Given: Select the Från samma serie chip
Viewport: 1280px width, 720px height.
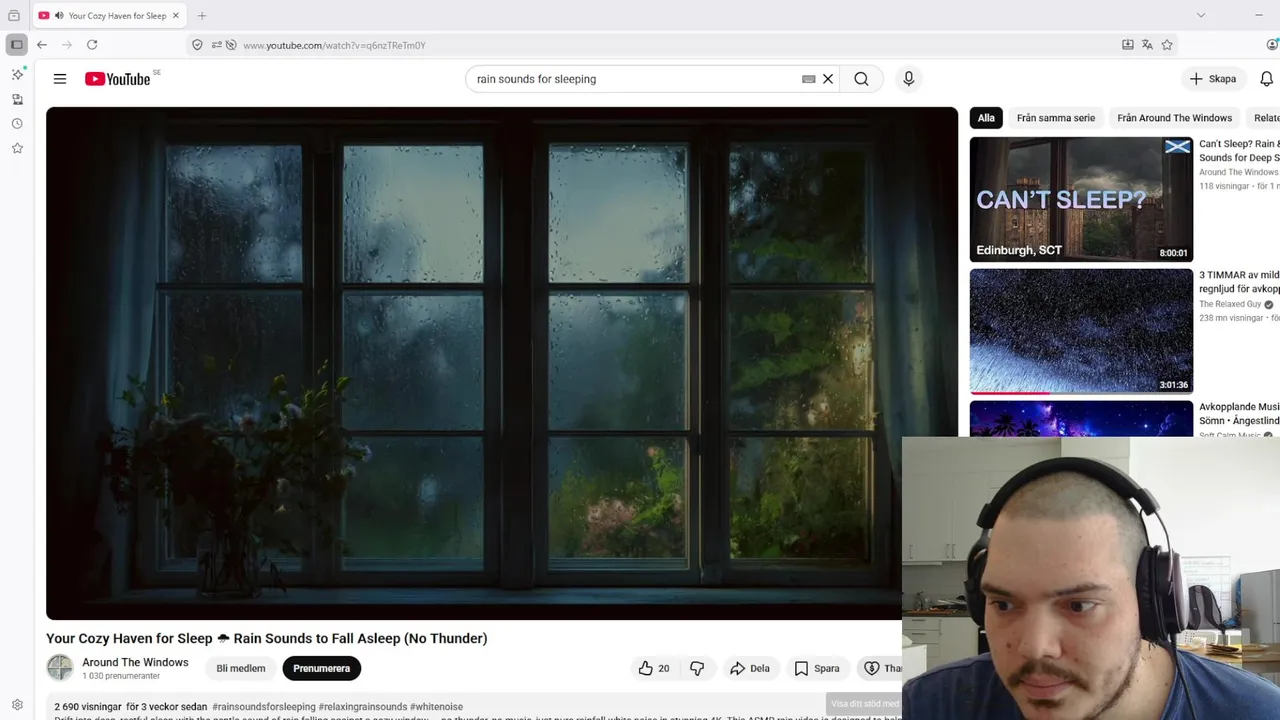Looking at the screenshot, I should pos(1056,118).
